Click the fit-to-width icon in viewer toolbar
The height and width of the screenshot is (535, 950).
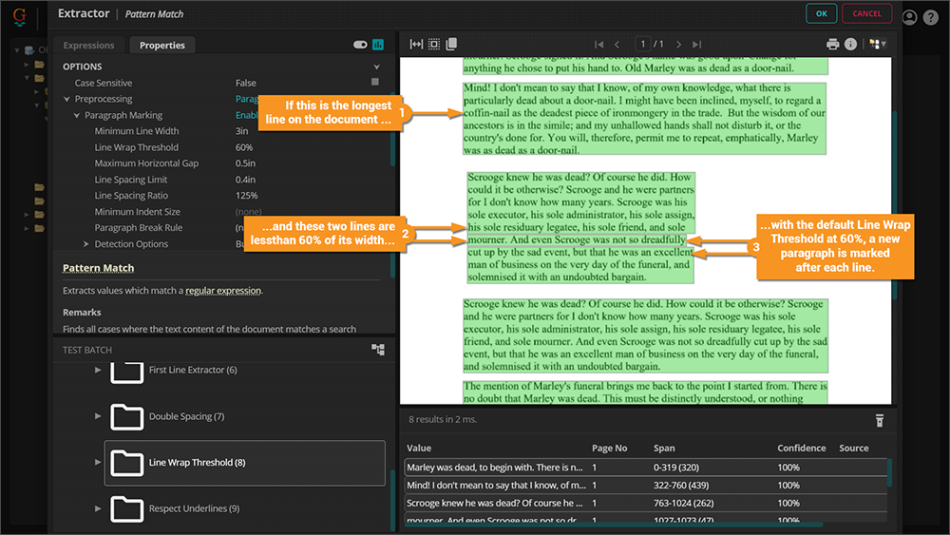pyautogui.click(x=416, y=44)
